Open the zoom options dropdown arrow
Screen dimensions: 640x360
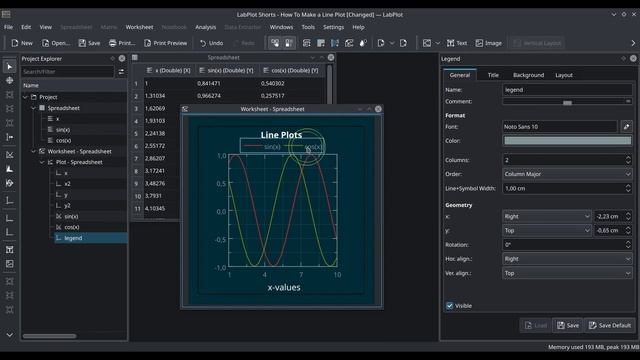438,43
